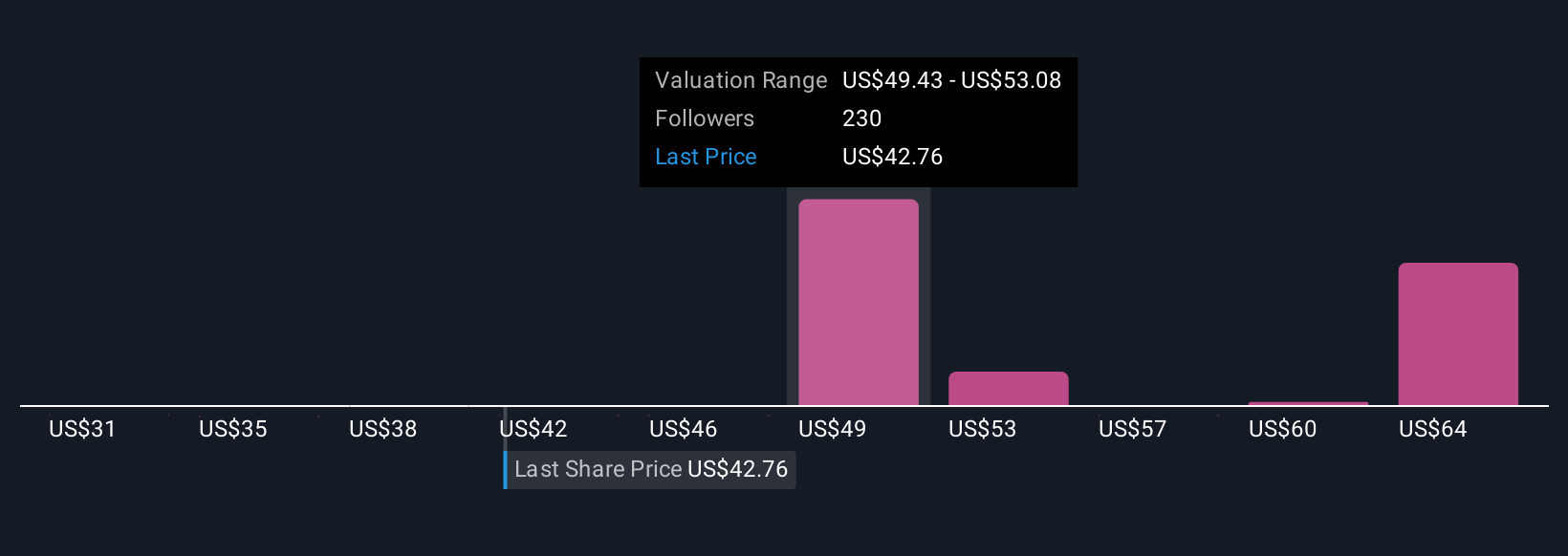The image size is (1568, 556).
Task: Select the US$57 axis label
Action: (x=1132, y=429)
